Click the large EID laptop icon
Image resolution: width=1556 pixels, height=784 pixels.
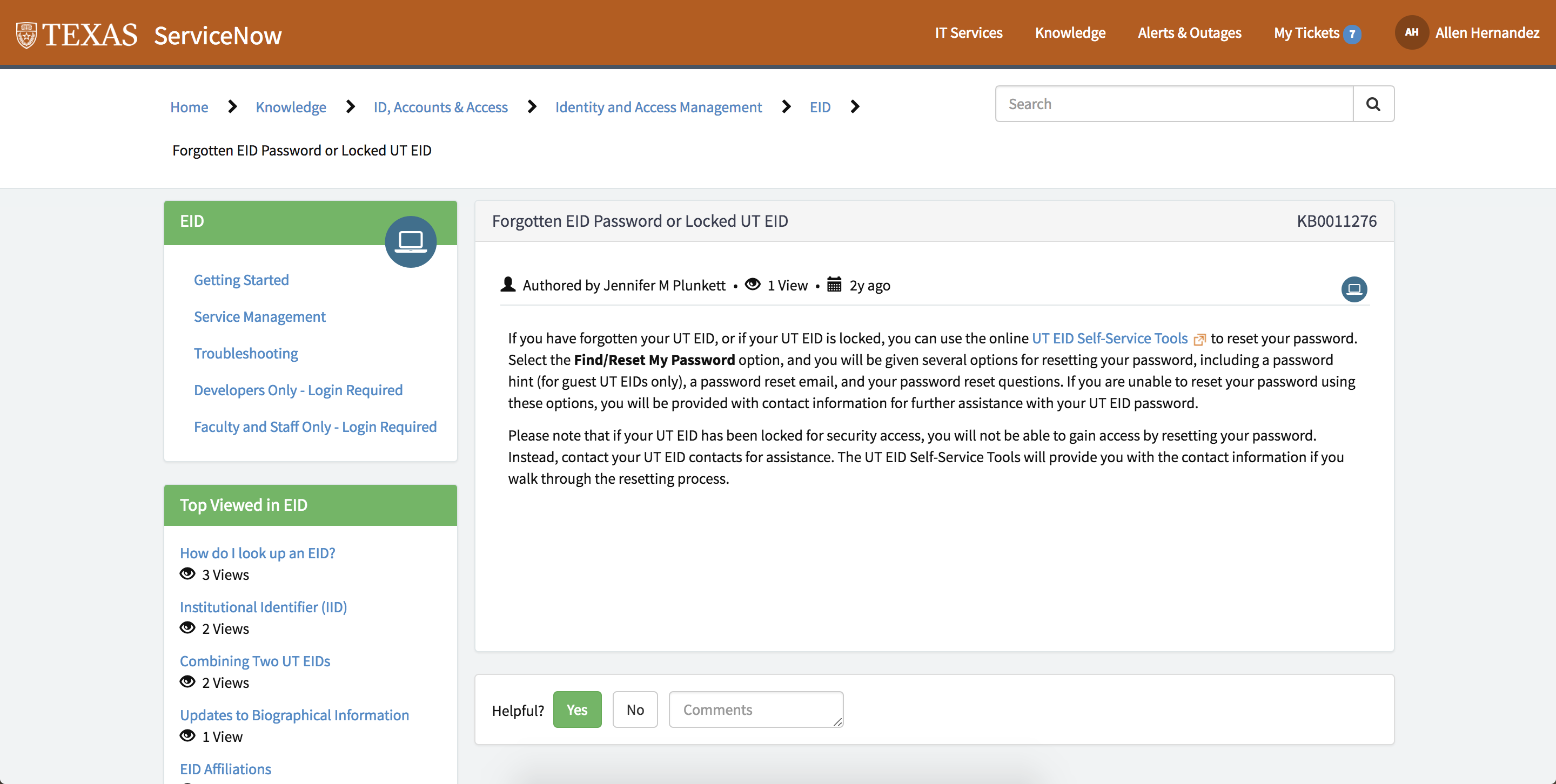(411, 241)
